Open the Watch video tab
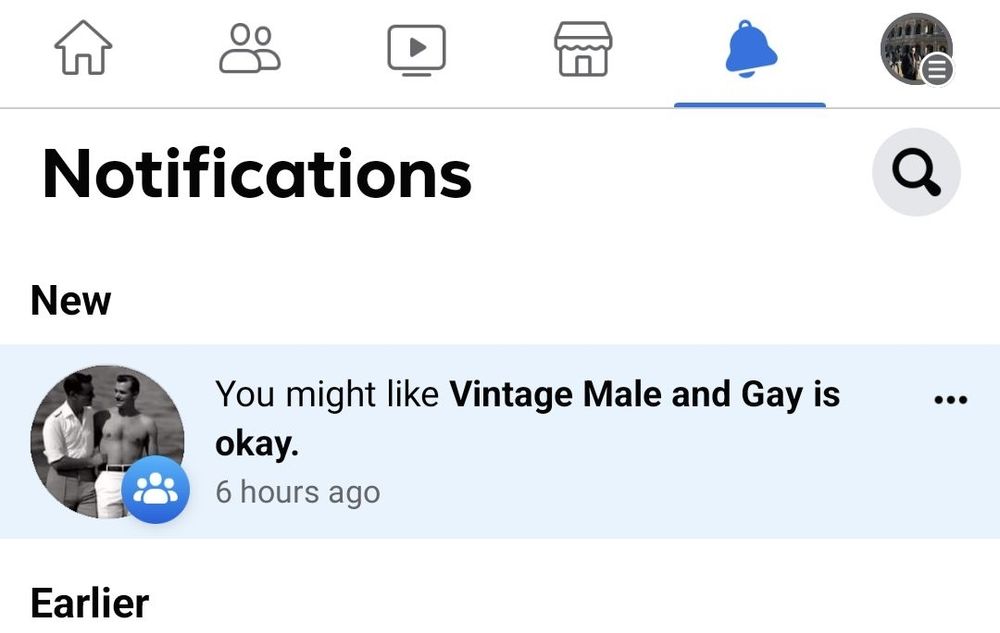1000x633 pixels. click(416, 48)
